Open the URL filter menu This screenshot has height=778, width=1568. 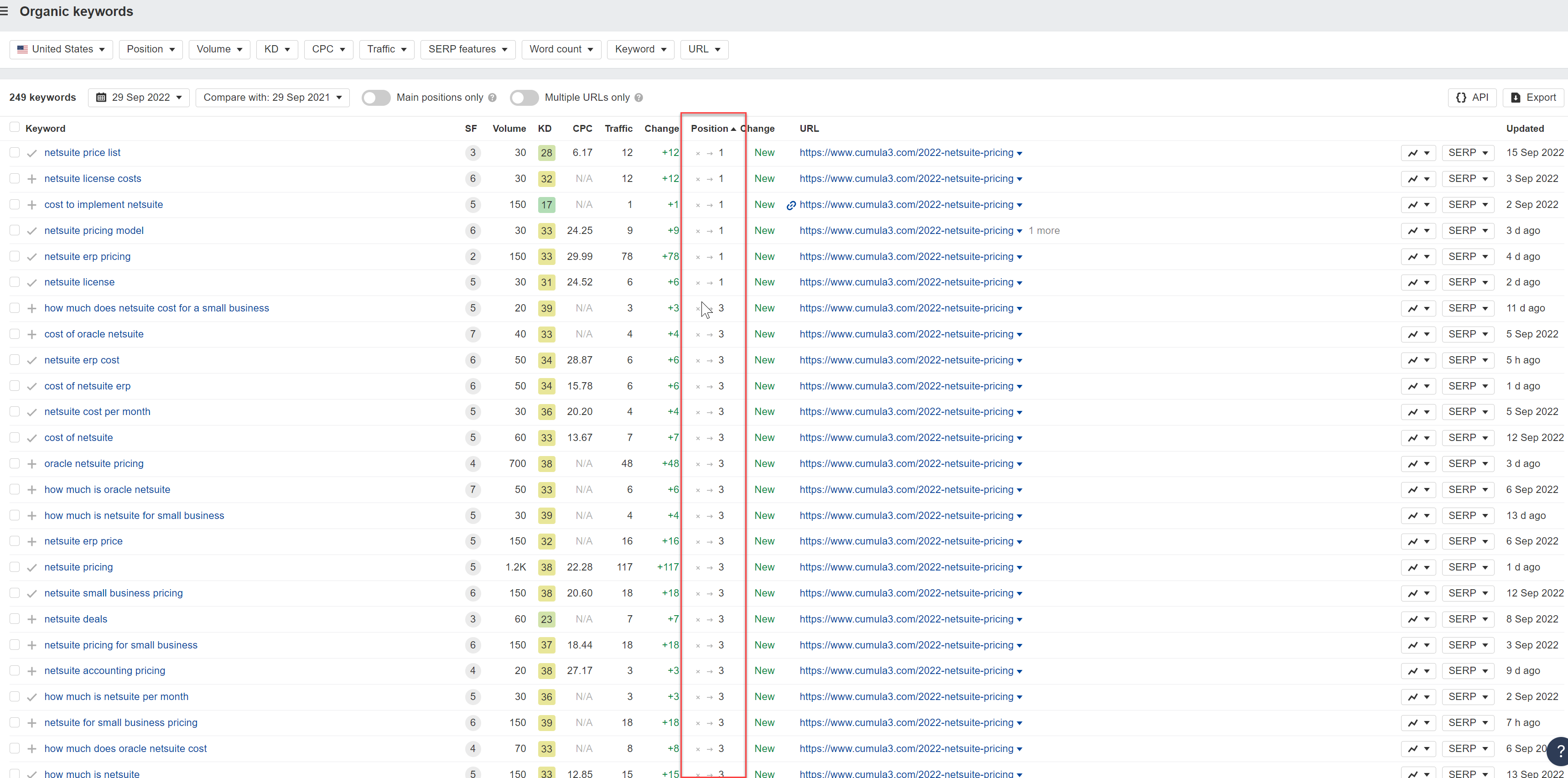704,49
